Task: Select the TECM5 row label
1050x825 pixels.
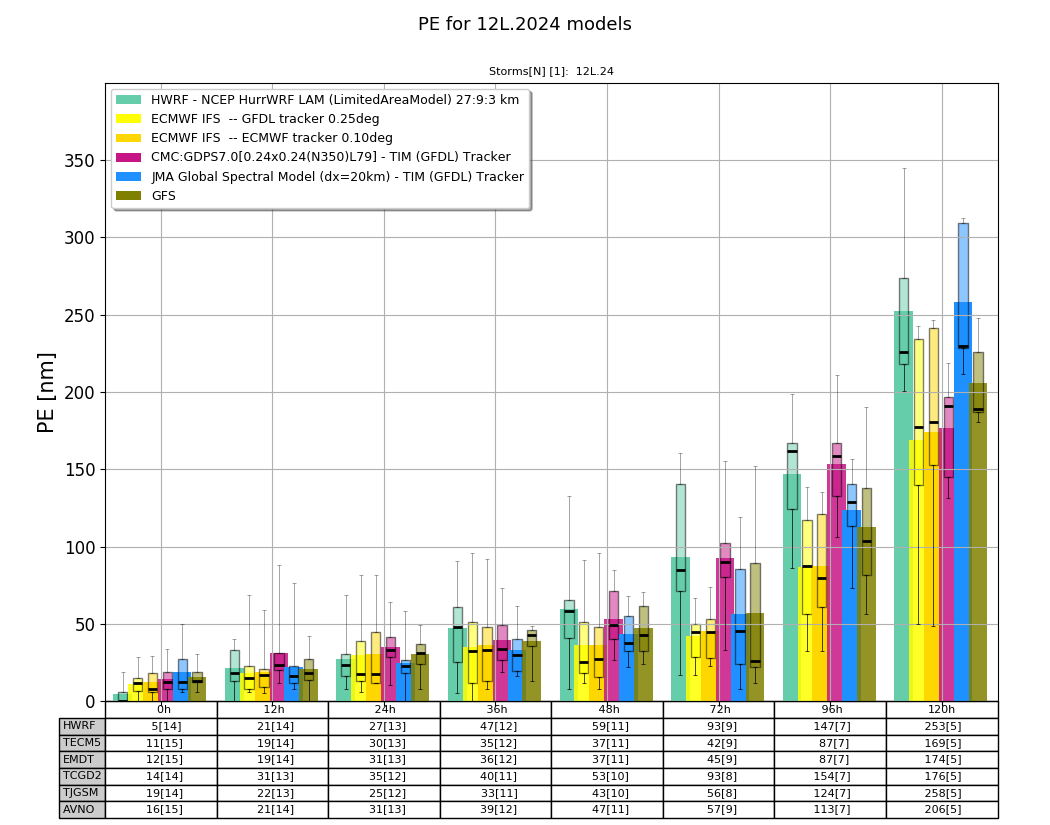Action: 82,743
